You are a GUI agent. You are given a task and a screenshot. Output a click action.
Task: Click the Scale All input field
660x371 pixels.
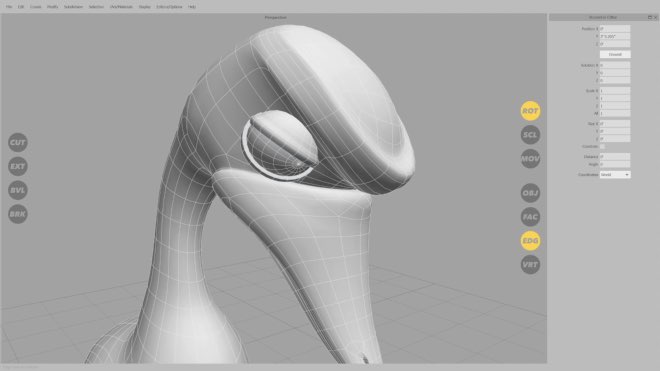615,113
